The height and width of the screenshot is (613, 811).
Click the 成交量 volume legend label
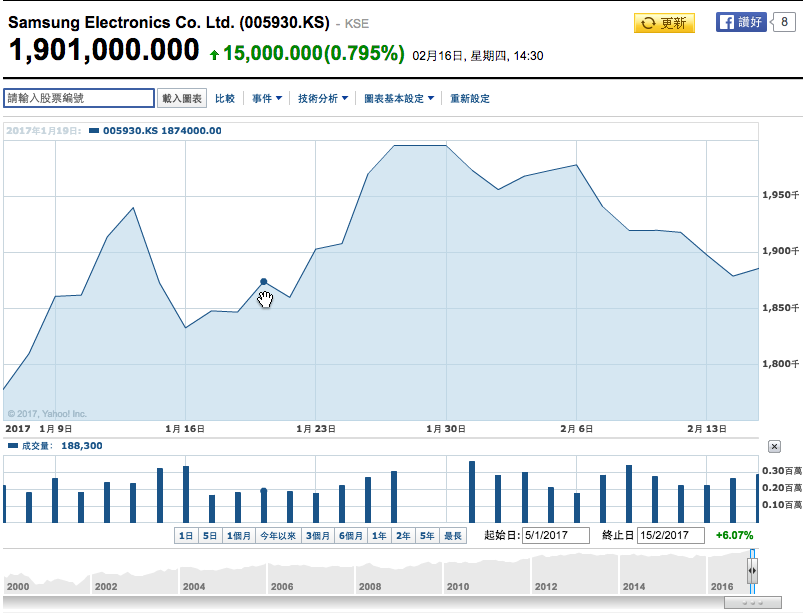point(36,446)
